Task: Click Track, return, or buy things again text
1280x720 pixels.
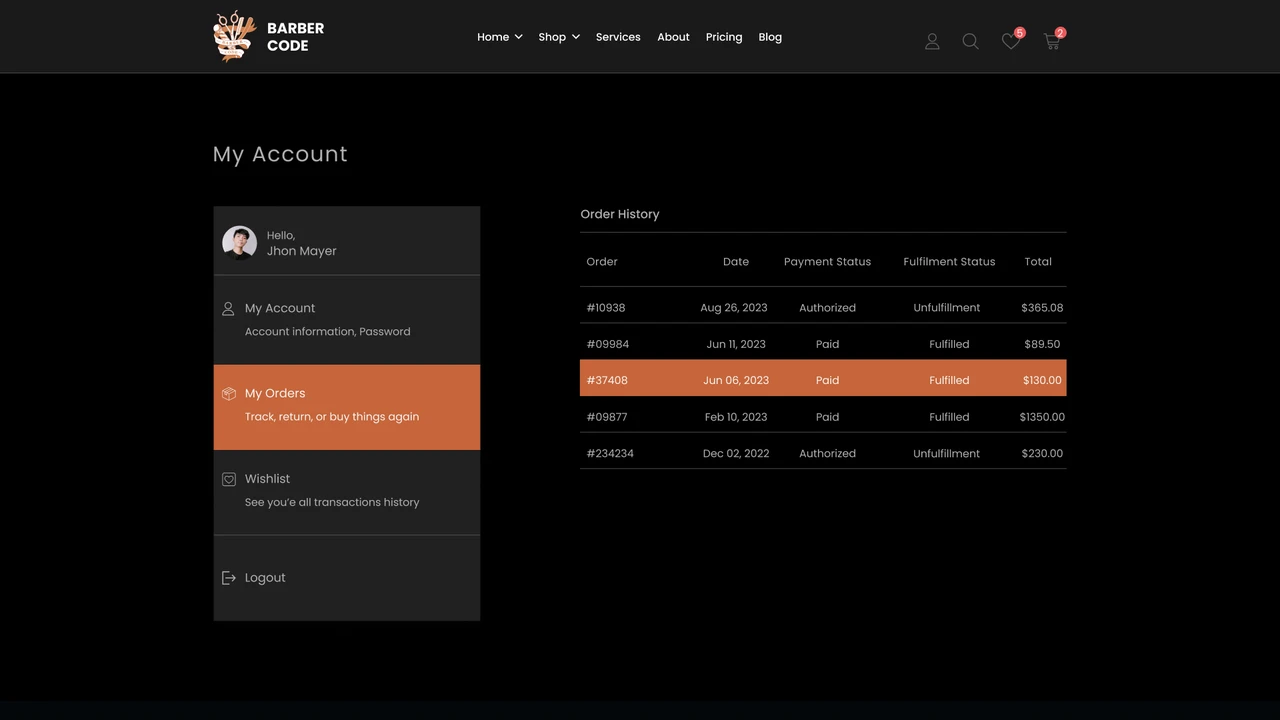Action: [332, 417]
